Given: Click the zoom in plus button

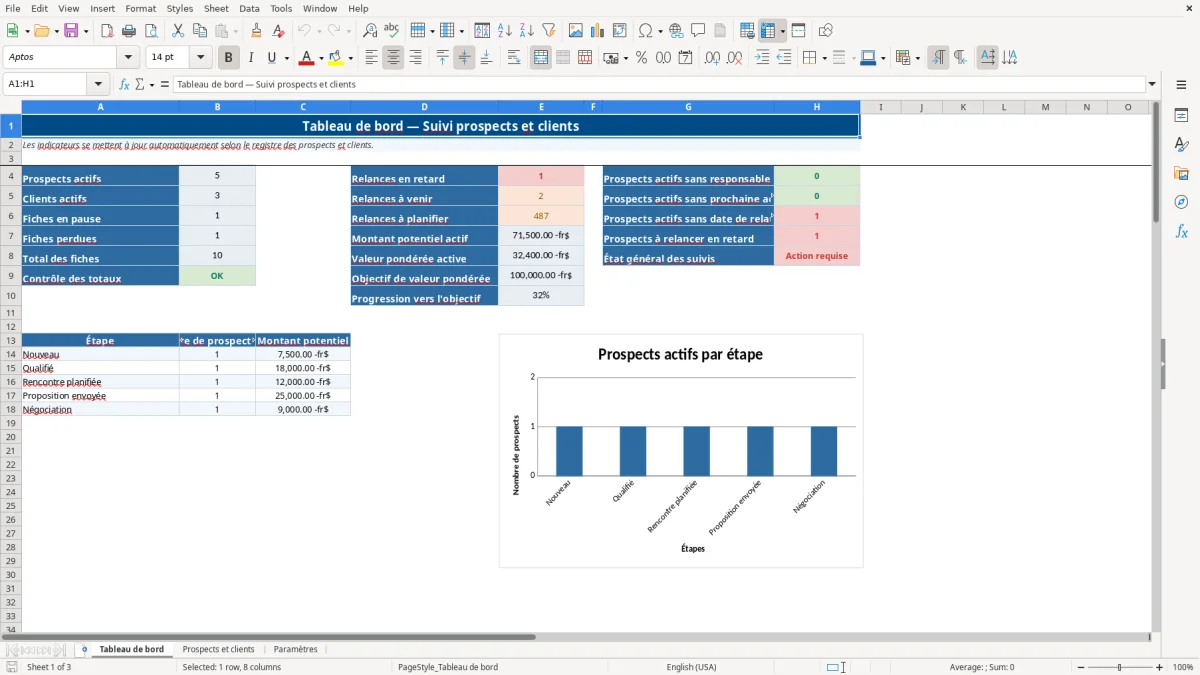Looking at the screenshot, I should click(x=1160, y=667).
